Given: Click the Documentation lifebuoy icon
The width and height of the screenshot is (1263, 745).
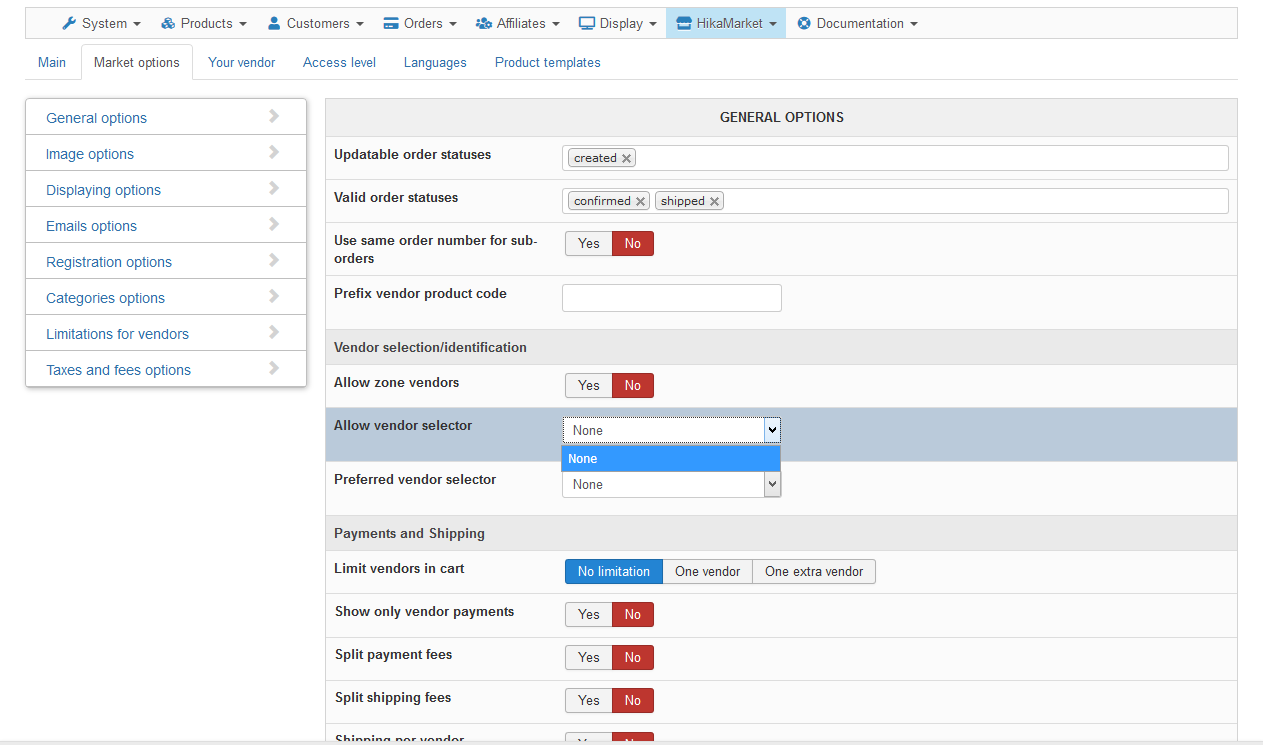Looking at the screenshot, I should tap(804, 23).
